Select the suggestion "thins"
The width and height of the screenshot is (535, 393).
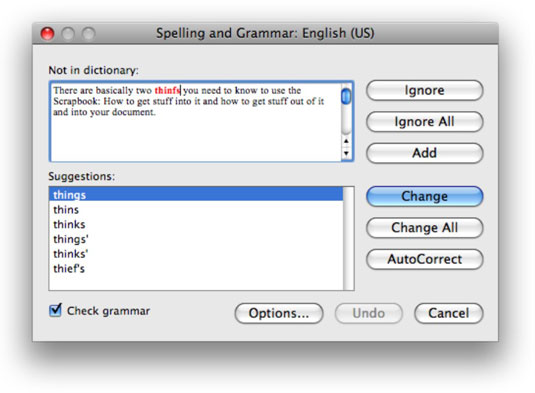(x=196, y=209)
